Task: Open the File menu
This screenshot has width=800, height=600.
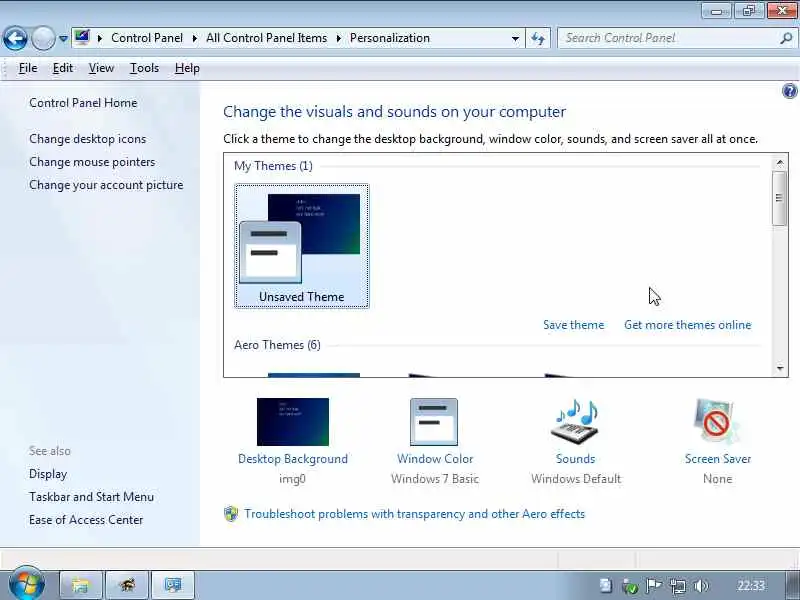Action: [x=28, y=68]
